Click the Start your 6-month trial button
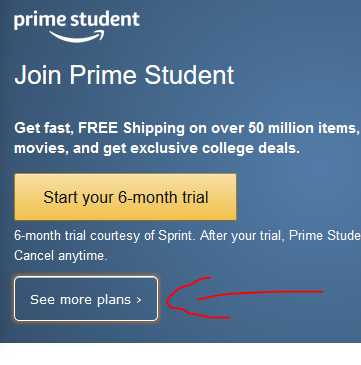Screen dimensions: 361x365 [125, 197]
